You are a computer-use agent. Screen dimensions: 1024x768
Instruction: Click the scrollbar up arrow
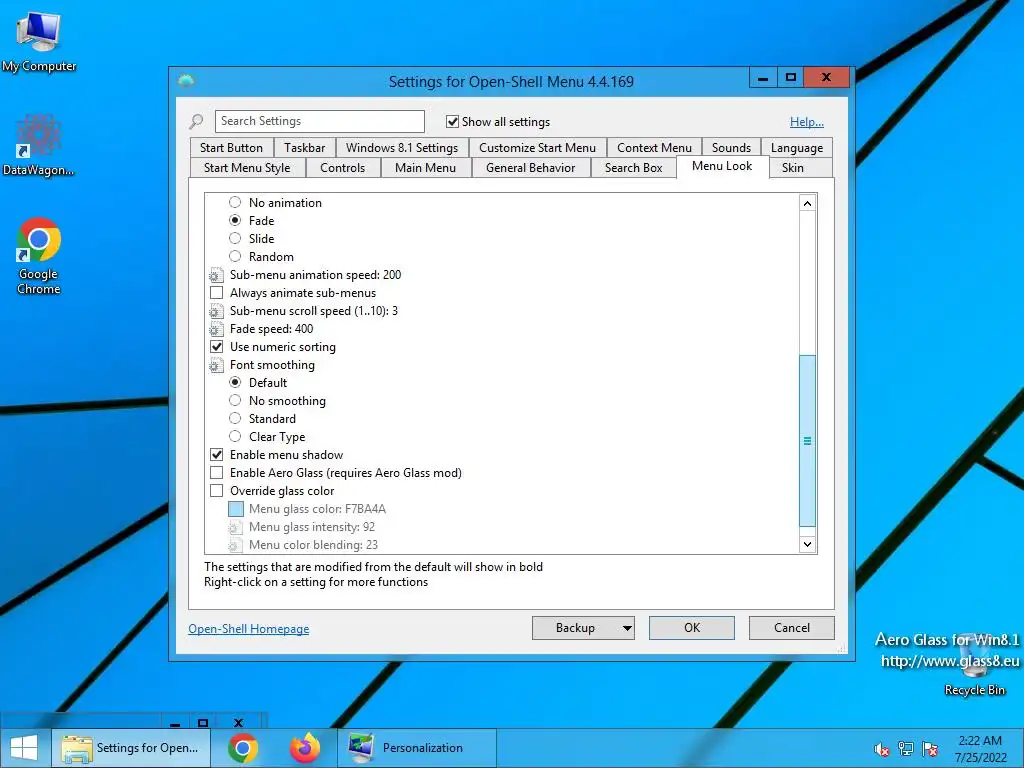pos(807,203)
